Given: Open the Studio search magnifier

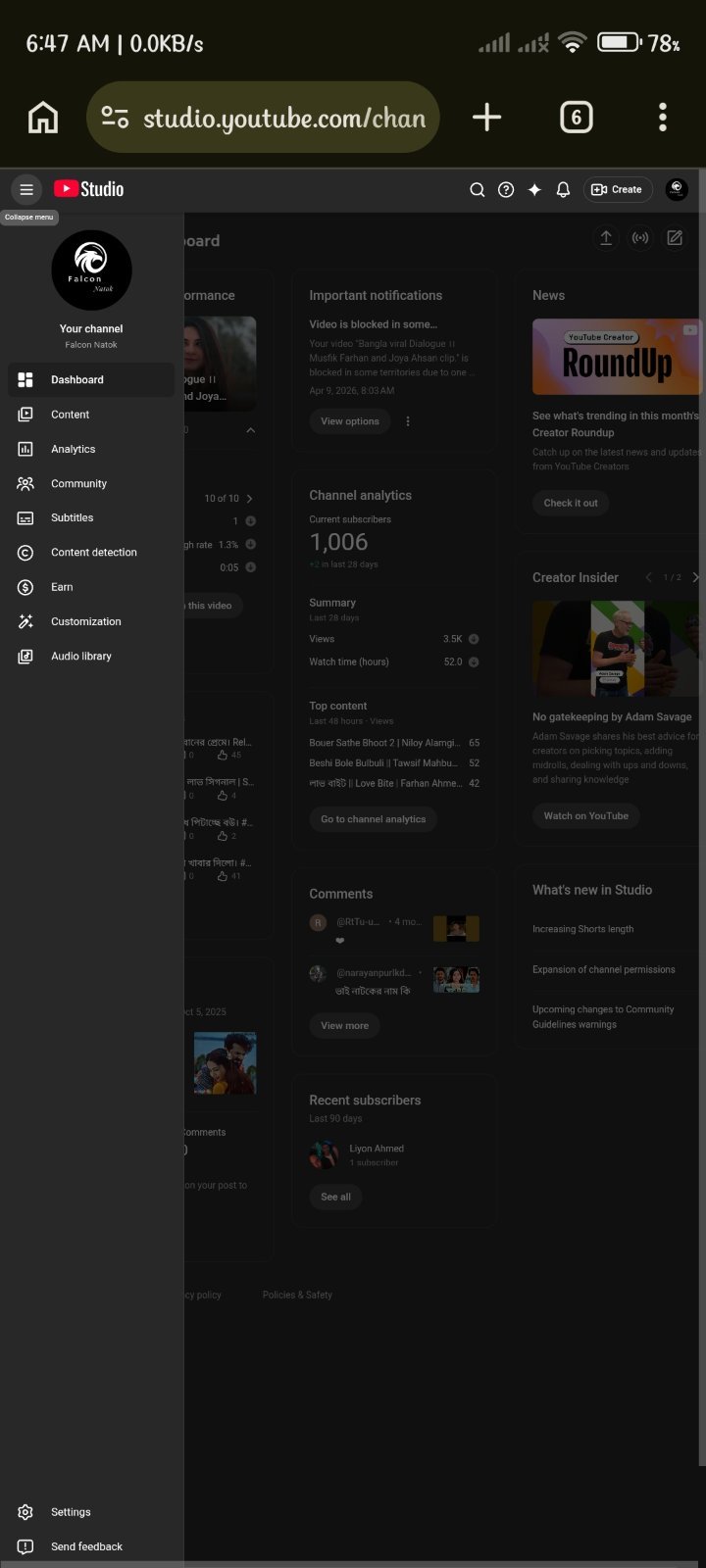Looking at the screenshot, I should pyautogui.click(x=478, y=190).
